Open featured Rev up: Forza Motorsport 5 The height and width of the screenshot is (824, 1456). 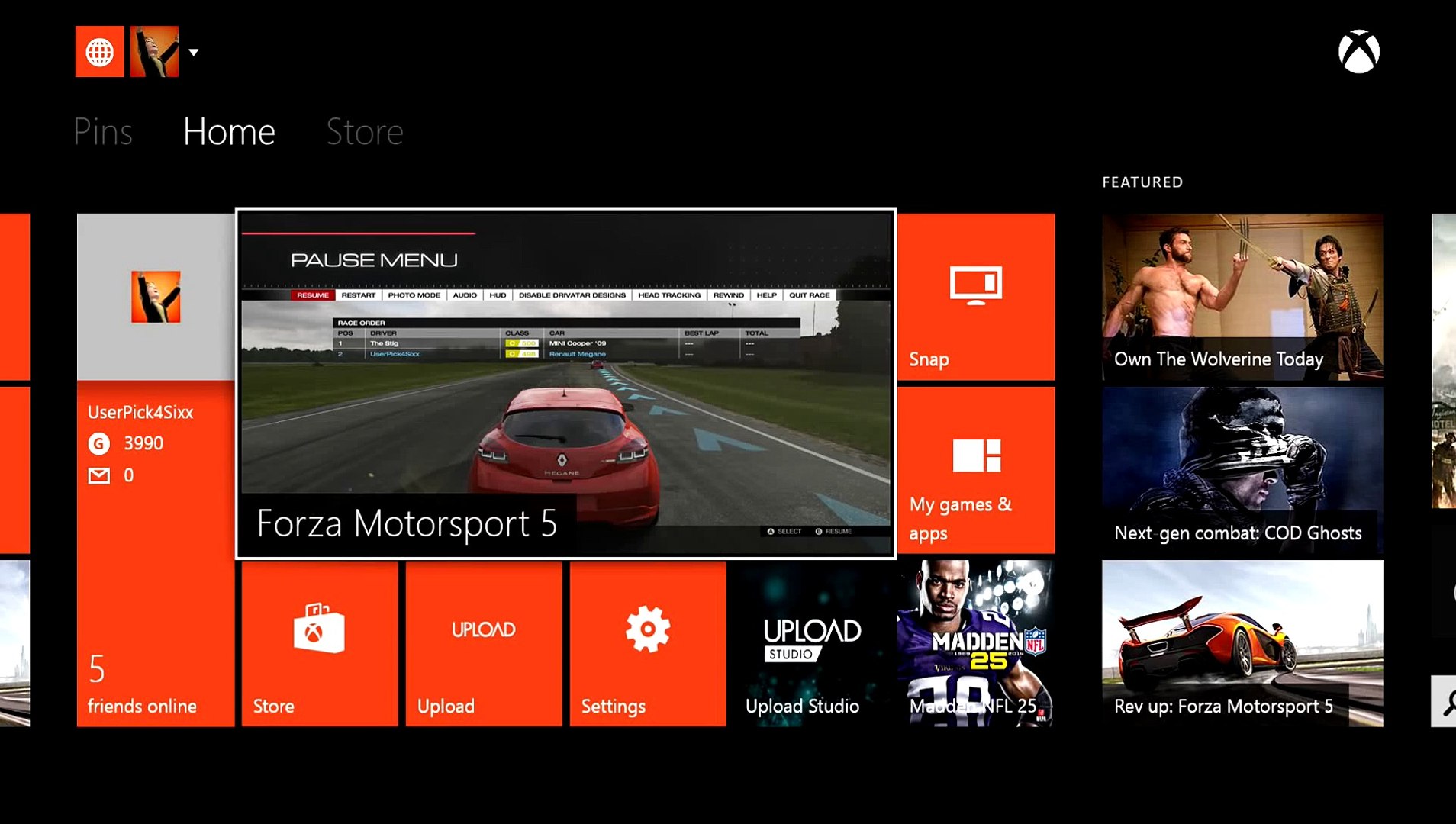(x=1242, y=644)
